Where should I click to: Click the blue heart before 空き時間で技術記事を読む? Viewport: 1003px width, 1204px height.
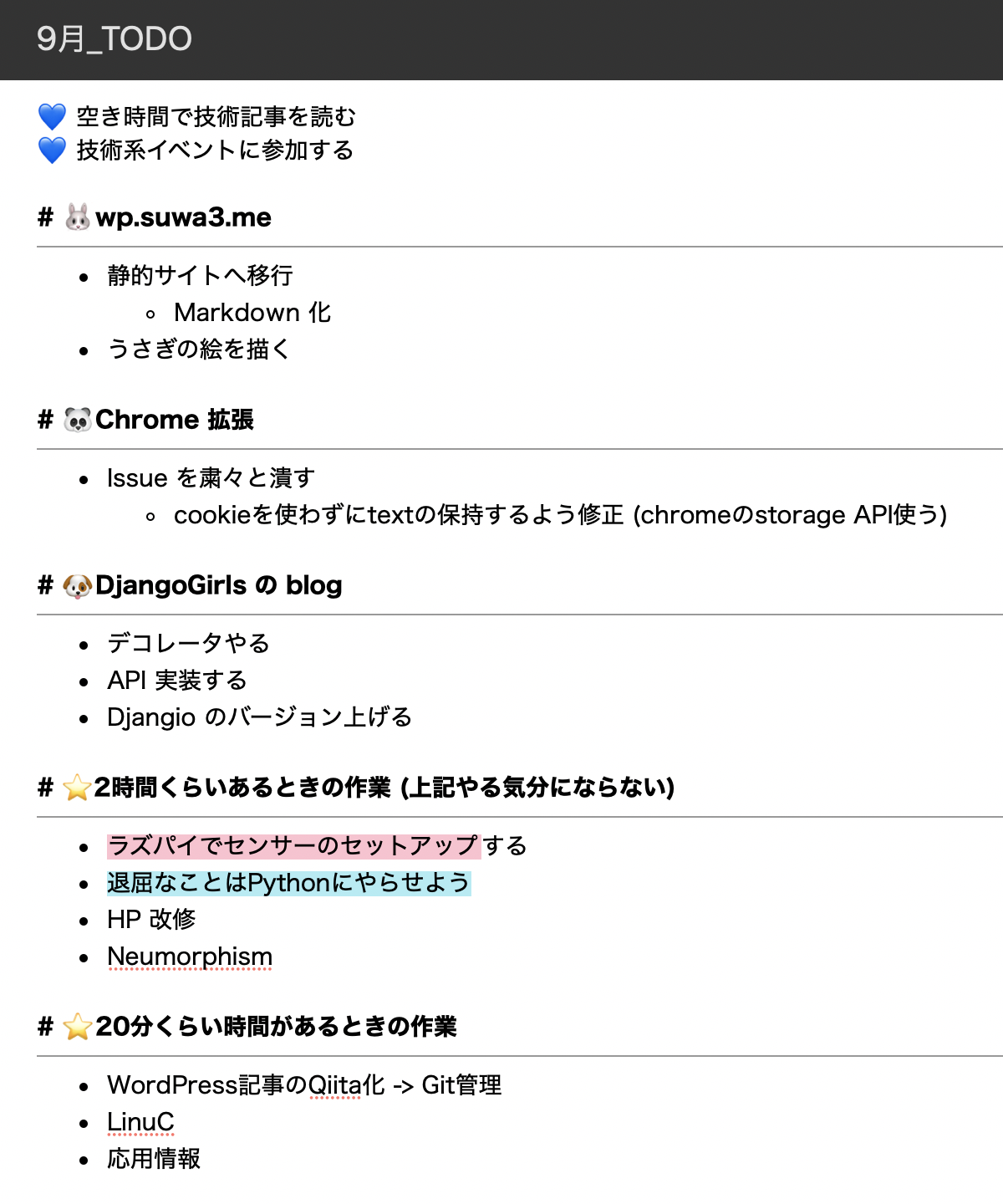coord(52,116)
